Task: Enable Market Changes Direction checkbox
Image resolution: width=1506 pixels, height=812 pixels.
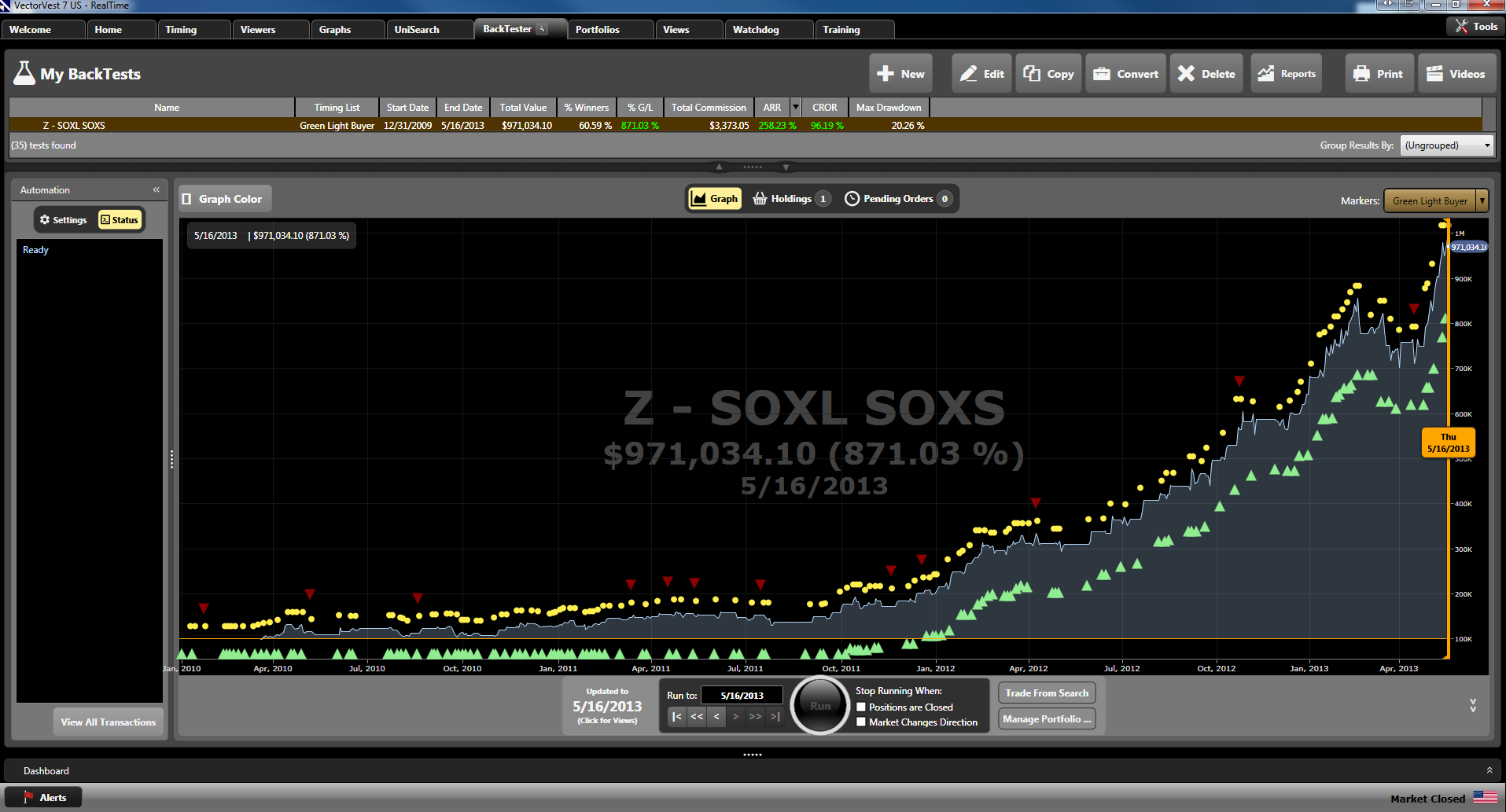Action: [x=861, y=722]
